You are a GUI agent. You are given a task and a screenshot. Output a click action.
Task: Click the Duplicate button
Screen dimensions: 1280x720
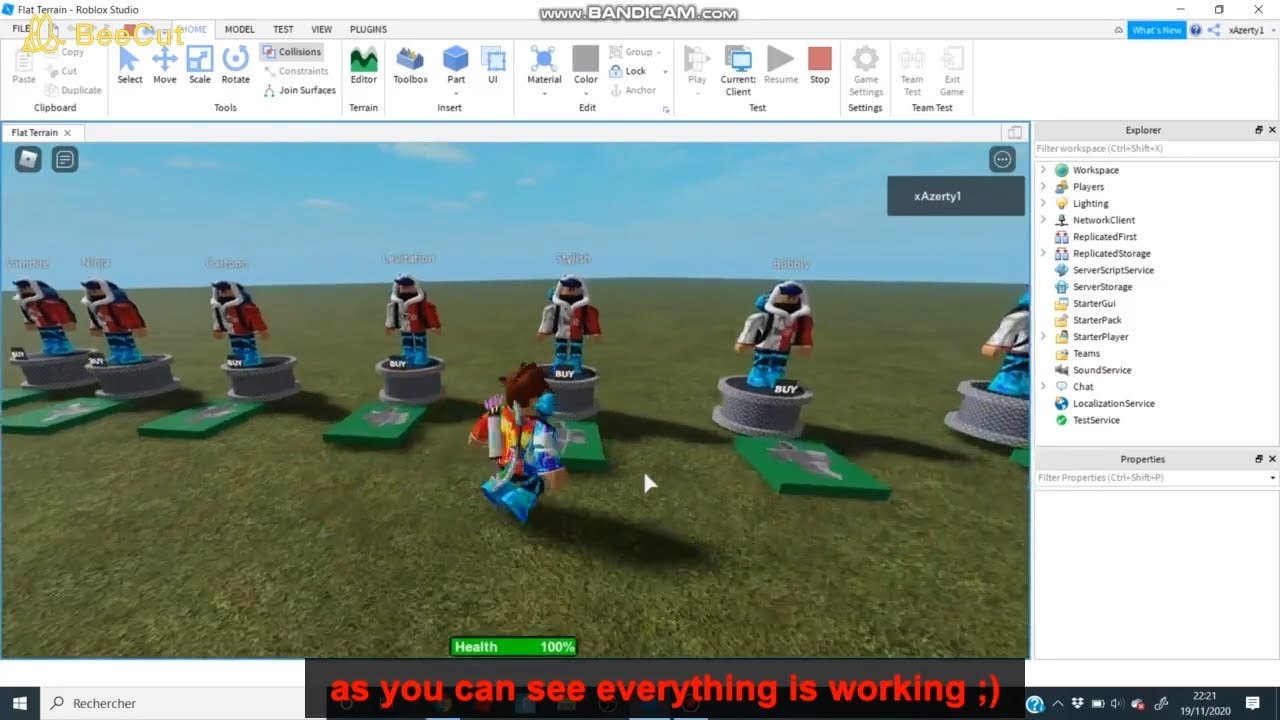coord(73,90)
